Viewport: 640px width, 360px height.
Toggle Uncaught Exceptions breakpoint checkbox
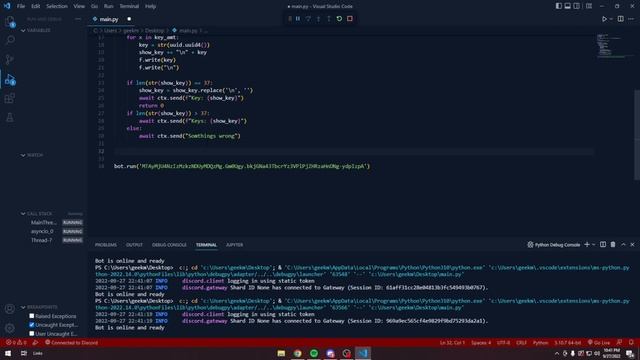(x=32, y=325)
